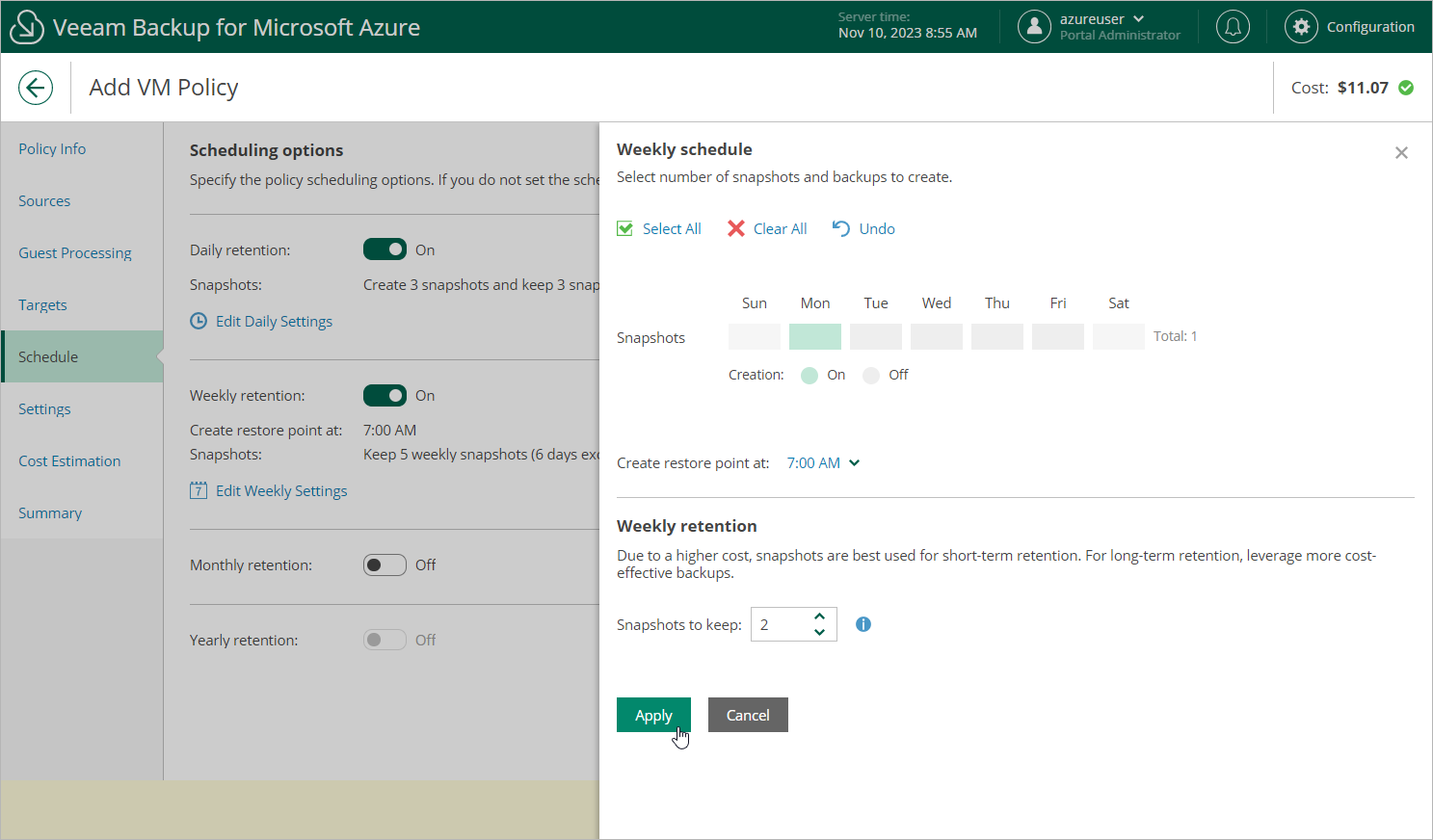Expand the azureuser account menu chevron

(1139, 19)
